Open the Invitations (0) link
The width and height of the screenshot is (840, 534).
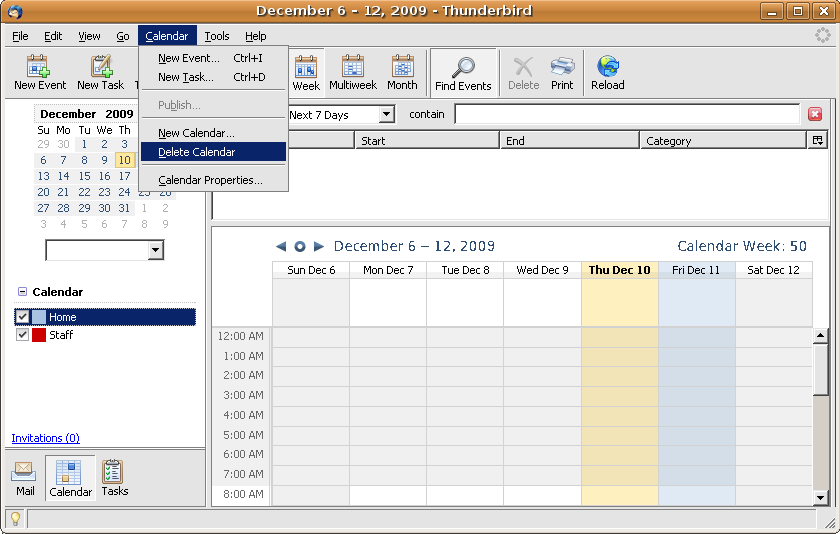[x=46, y=438]
